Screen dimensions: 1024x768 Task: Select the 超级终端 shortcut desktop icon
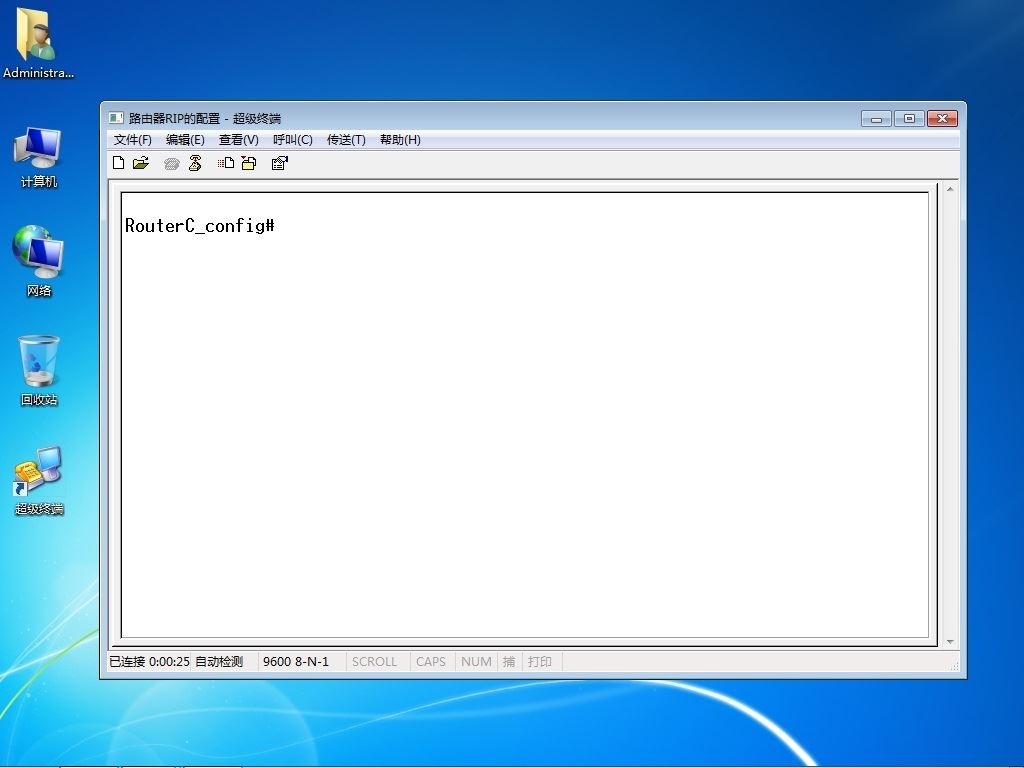tap(39, 481)
